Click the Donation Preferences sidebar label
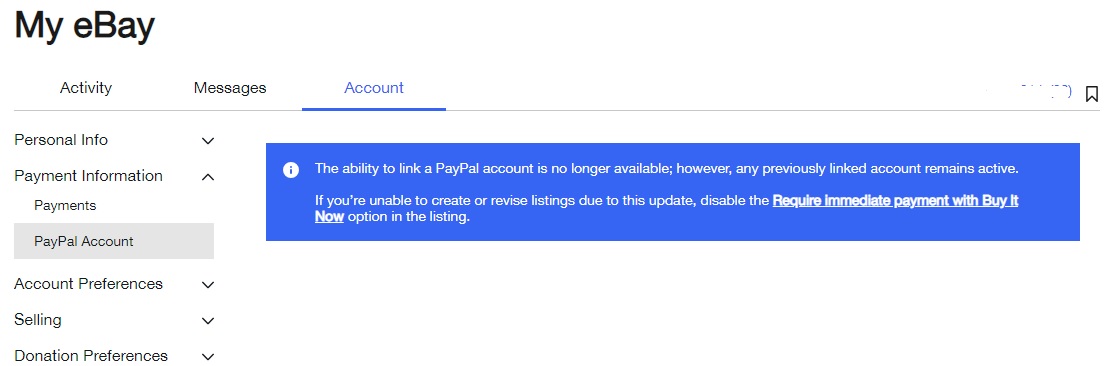The image size is (1114, 366). pyautogui.click(x=91, y=355)
